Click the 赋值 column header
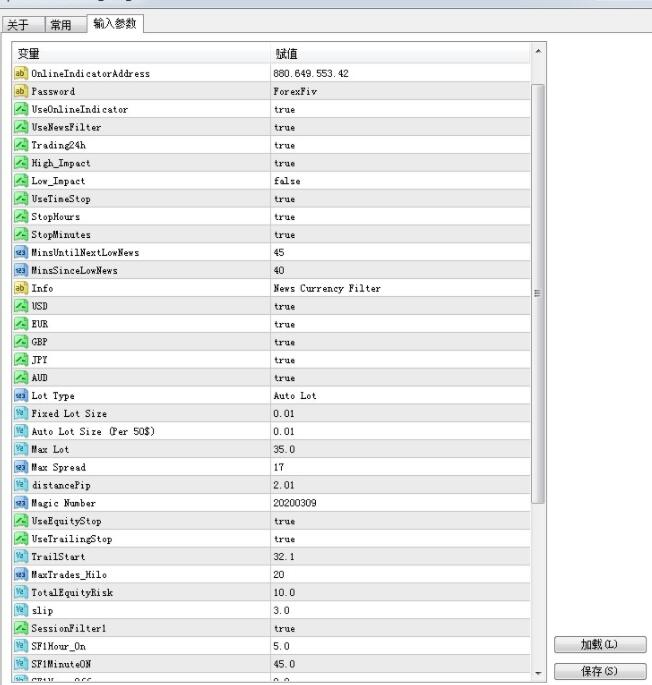This screenshot has width=652, height=685. 400,53
